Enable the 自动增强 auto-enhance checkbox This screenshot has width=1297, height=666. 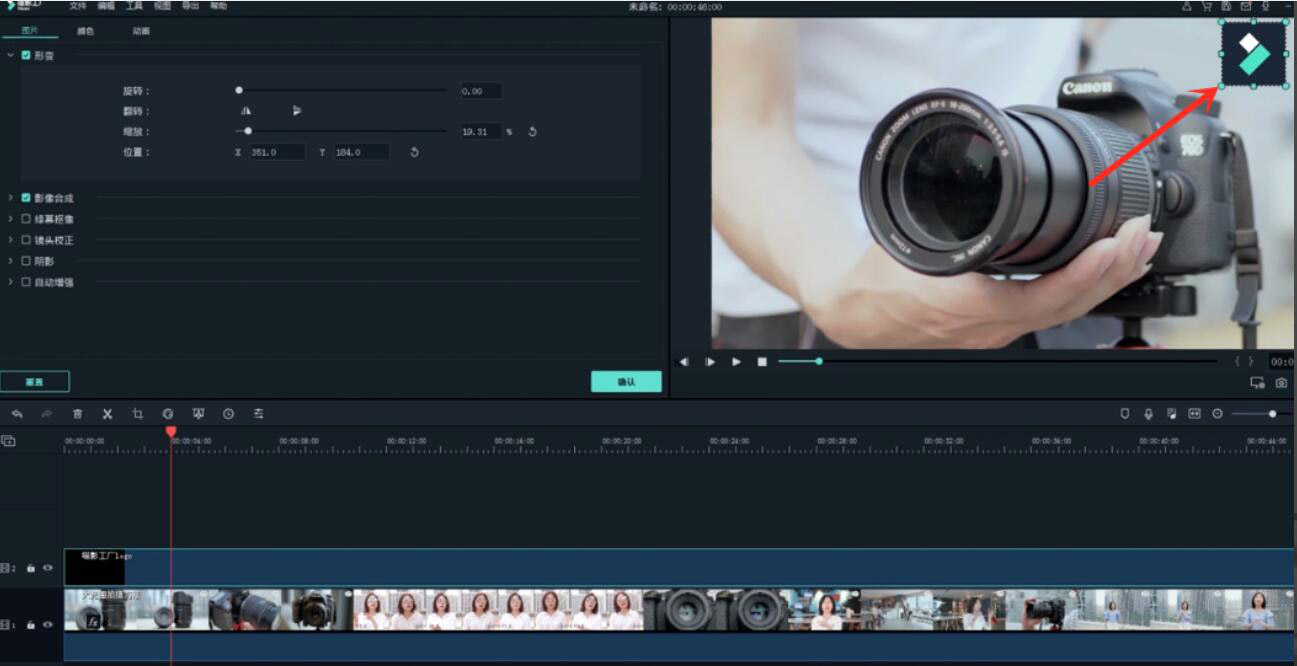coord(24,282)
